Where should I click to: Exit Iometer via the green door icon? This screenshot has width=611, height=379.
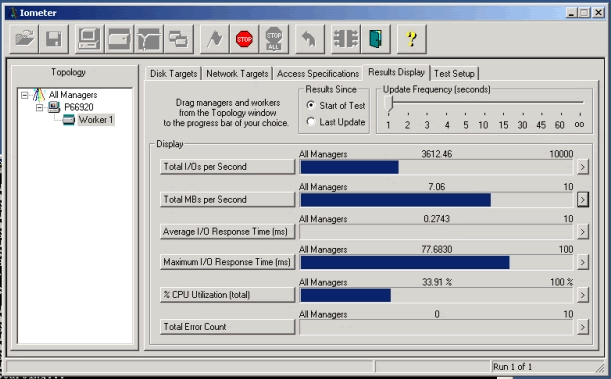375,39
